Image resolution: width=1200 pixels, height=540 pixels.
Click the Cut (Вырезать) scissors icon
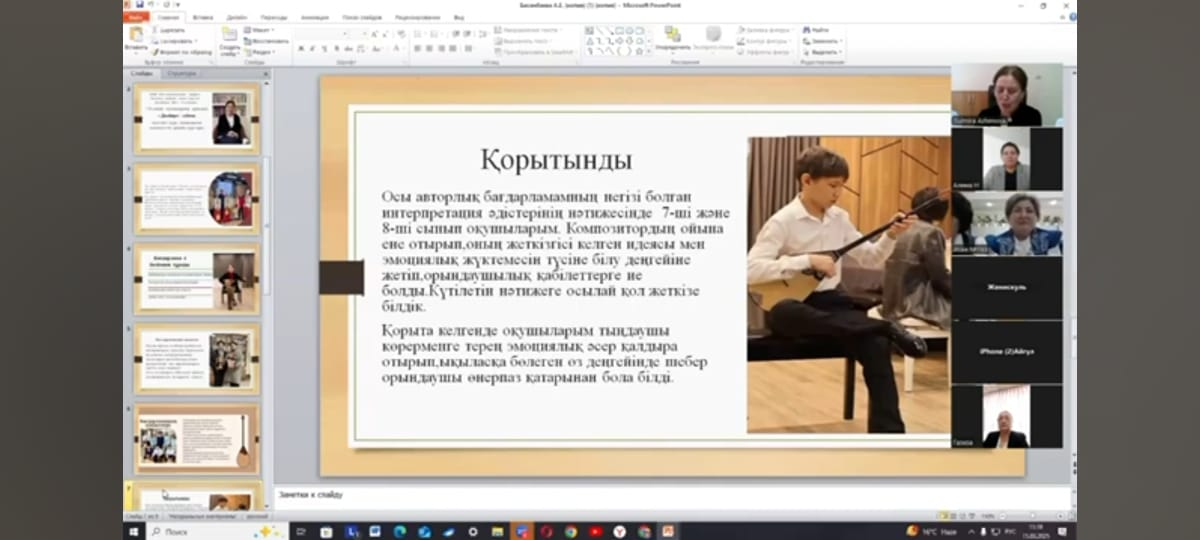click(x=157, y=30)
